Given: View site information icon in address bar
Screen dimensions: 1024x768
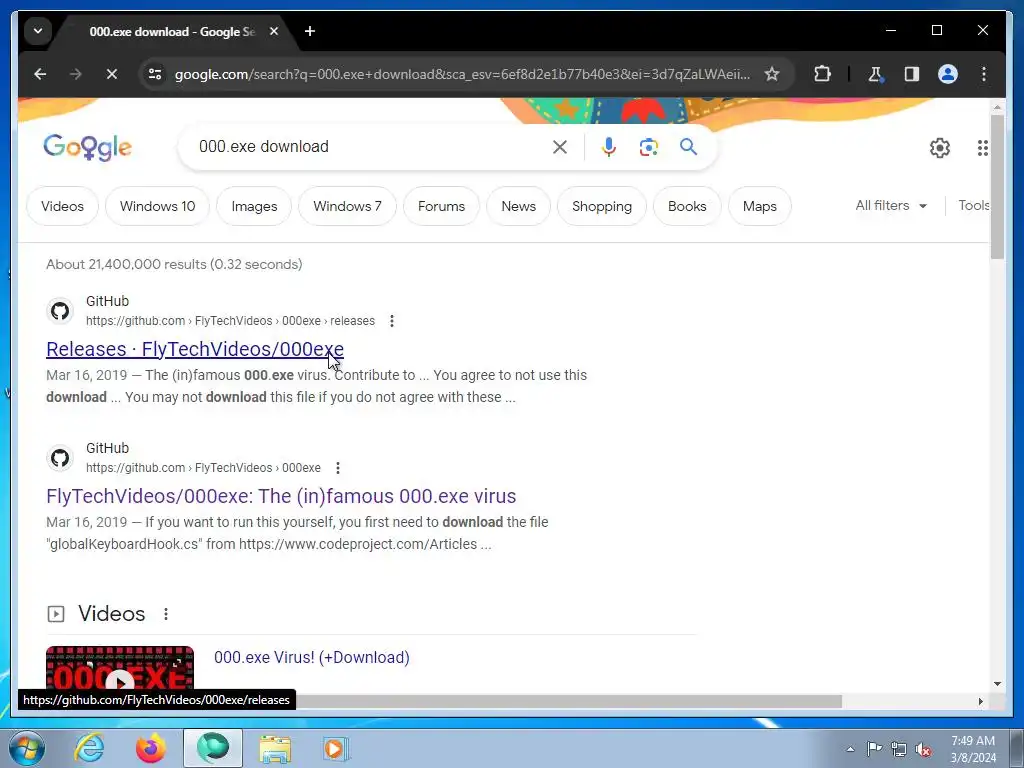Looking at the screenshot, I should click(155, 74).
